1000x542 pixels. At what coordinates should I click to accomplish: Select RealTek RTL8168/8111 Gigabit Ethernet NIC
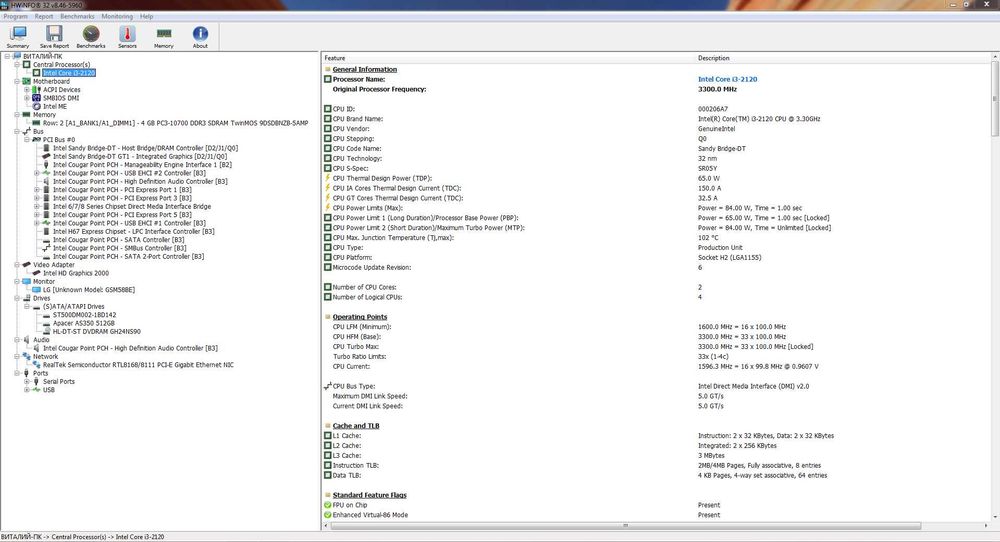[x=138, y=365]
